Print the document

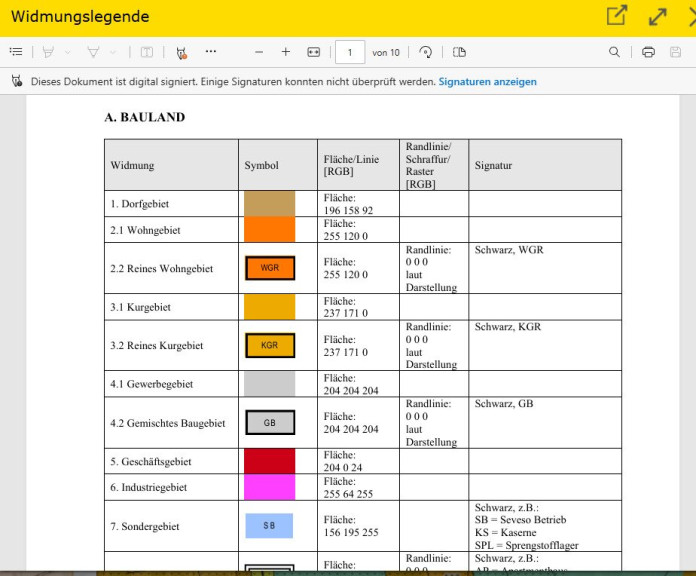click(648, 52)
